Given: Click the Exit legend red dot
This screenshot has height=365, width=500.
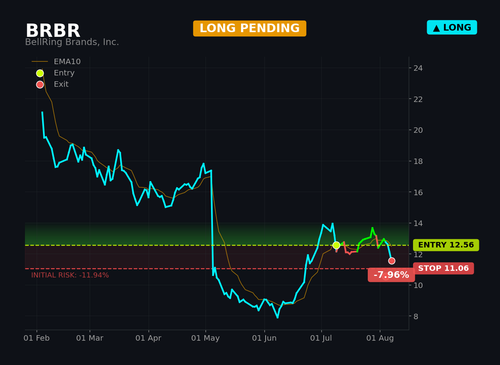Looking at the screenshot, I should (x=40, y=84).
